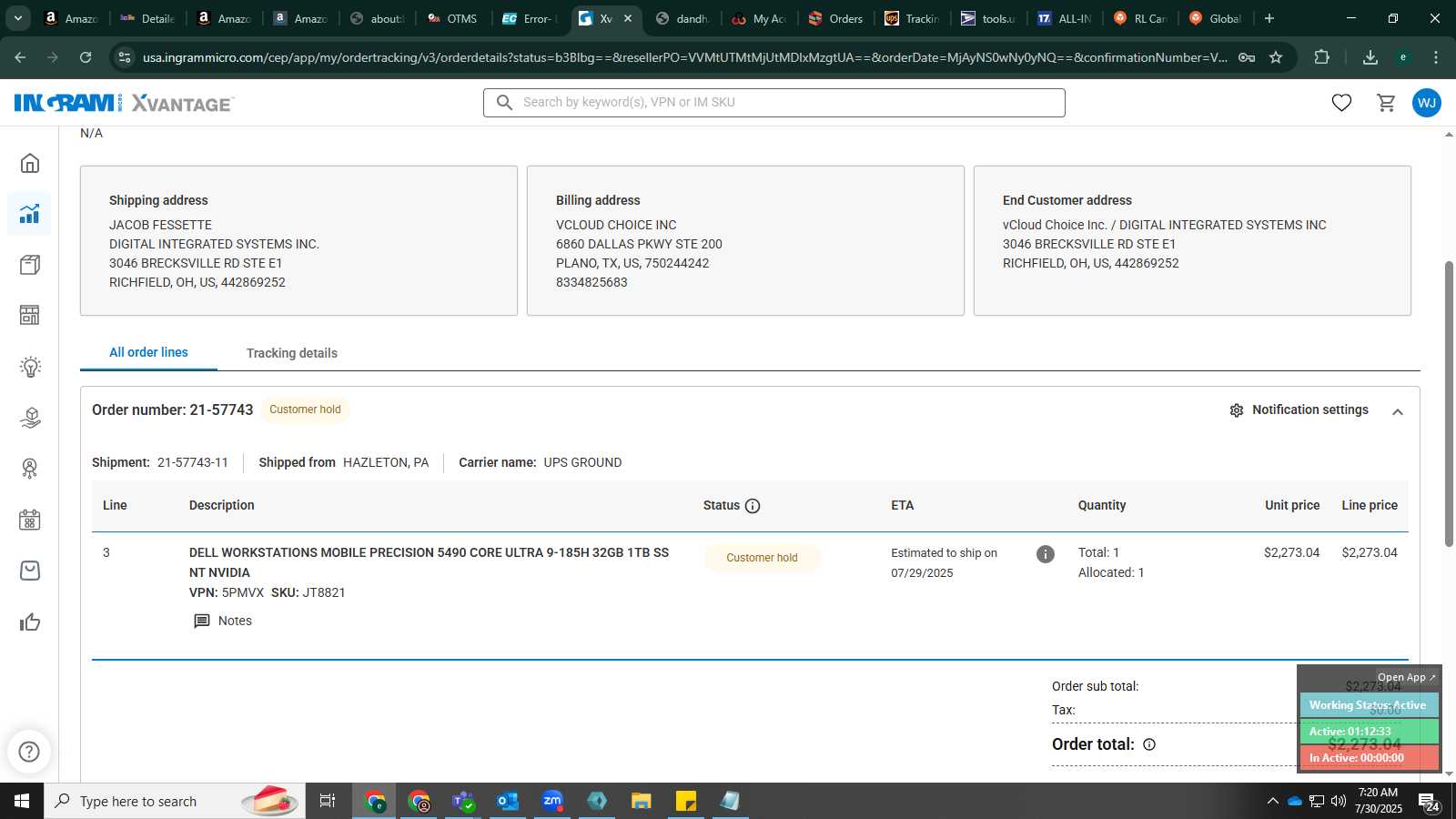Click the catalog book sidebar icon
The height and width of the screenshot is (819, 1456).
pos(30,265)
